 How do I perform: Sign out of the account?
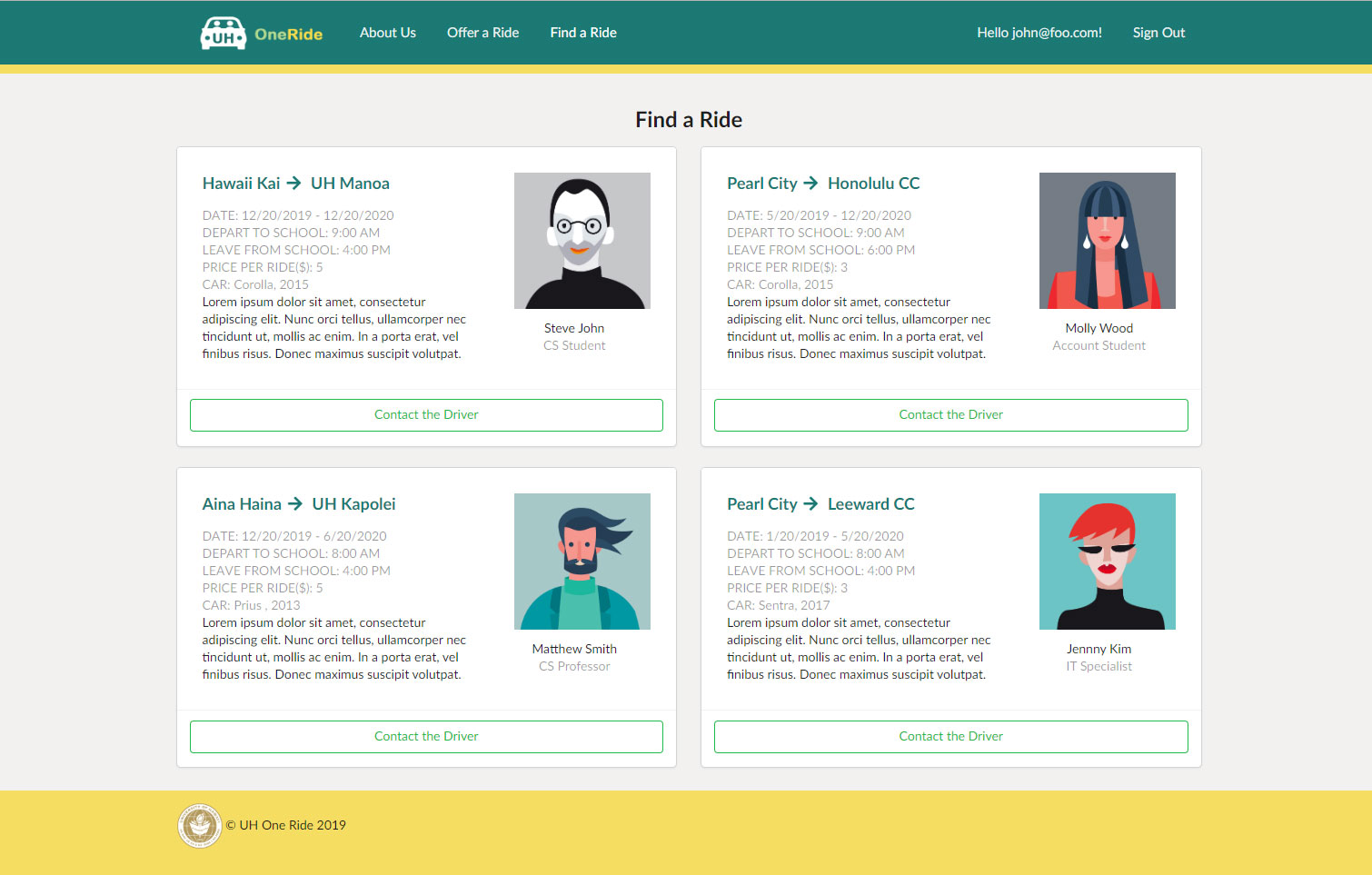[1158, 33]
